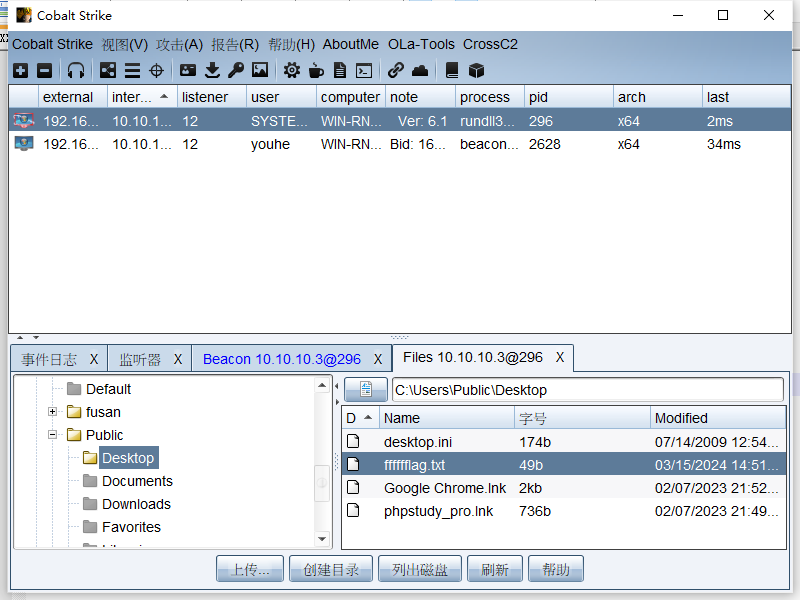This screenshot has height=600, width=800.
Task: Switch to pivot graph view icon
Action: coord(108,70)
